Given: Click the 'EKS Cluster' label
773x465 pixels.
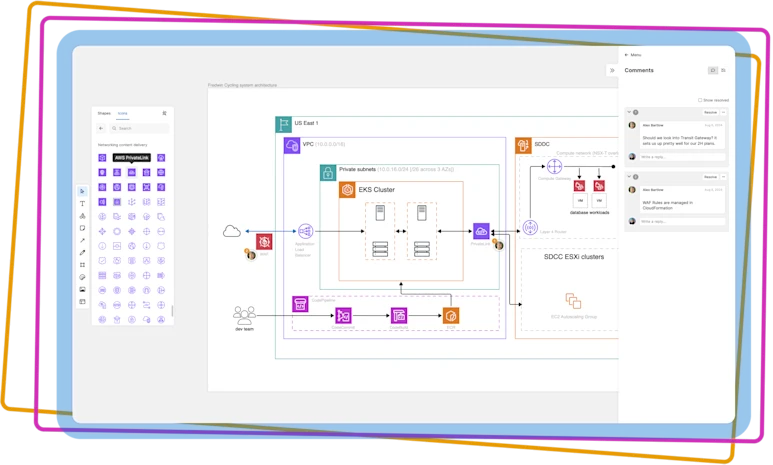Looking at the screenshot, I should pyautogui.click(x=377, y=190).
